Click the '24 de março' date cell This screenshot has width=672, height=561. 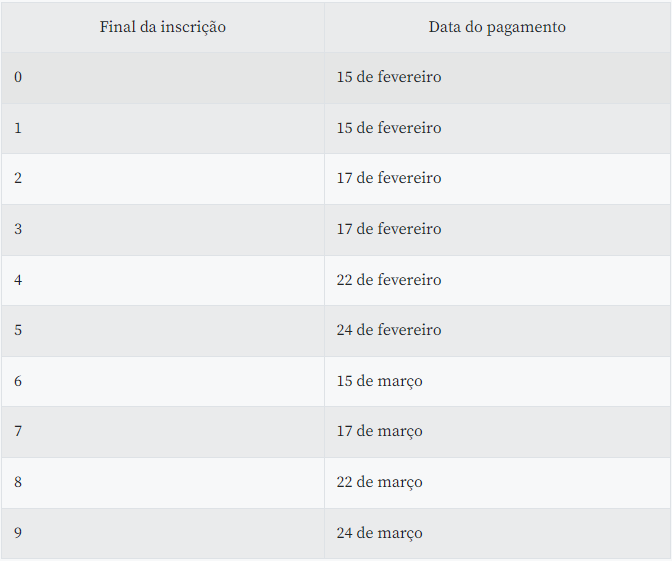(498, 533)
